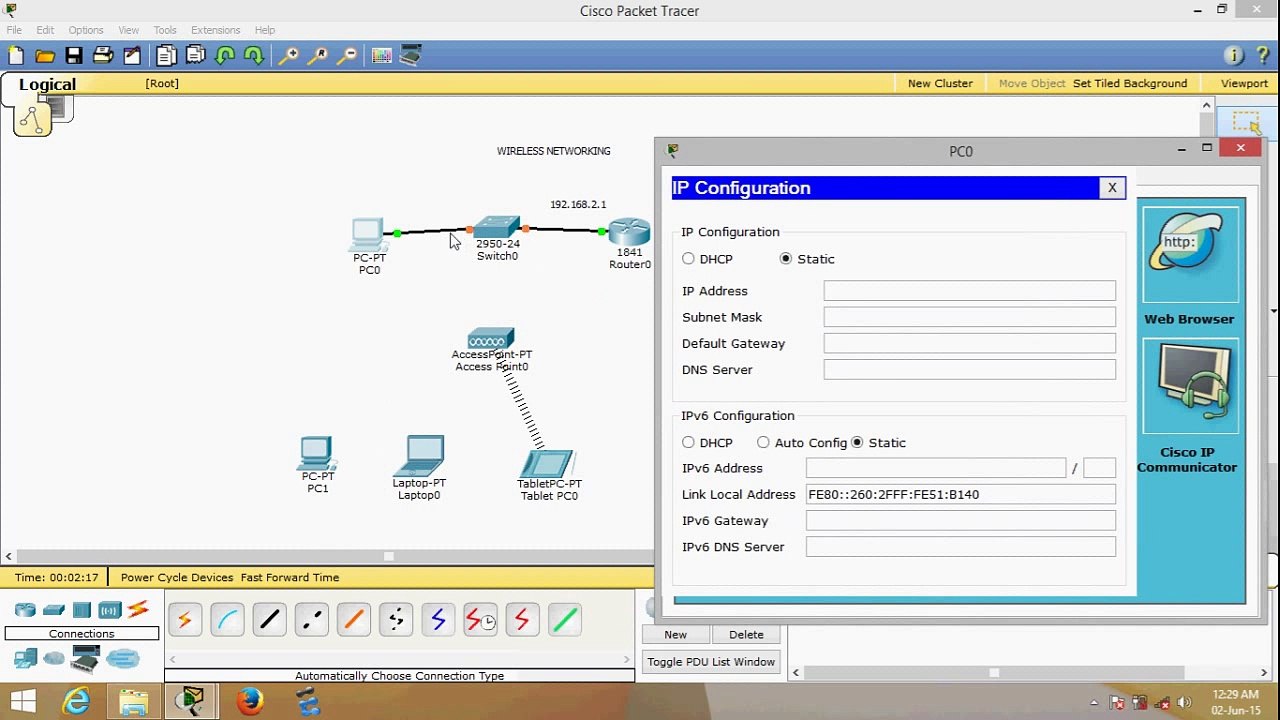Choose the red Serial DTE cable
1280x720 pixels.
pos(522,621)
